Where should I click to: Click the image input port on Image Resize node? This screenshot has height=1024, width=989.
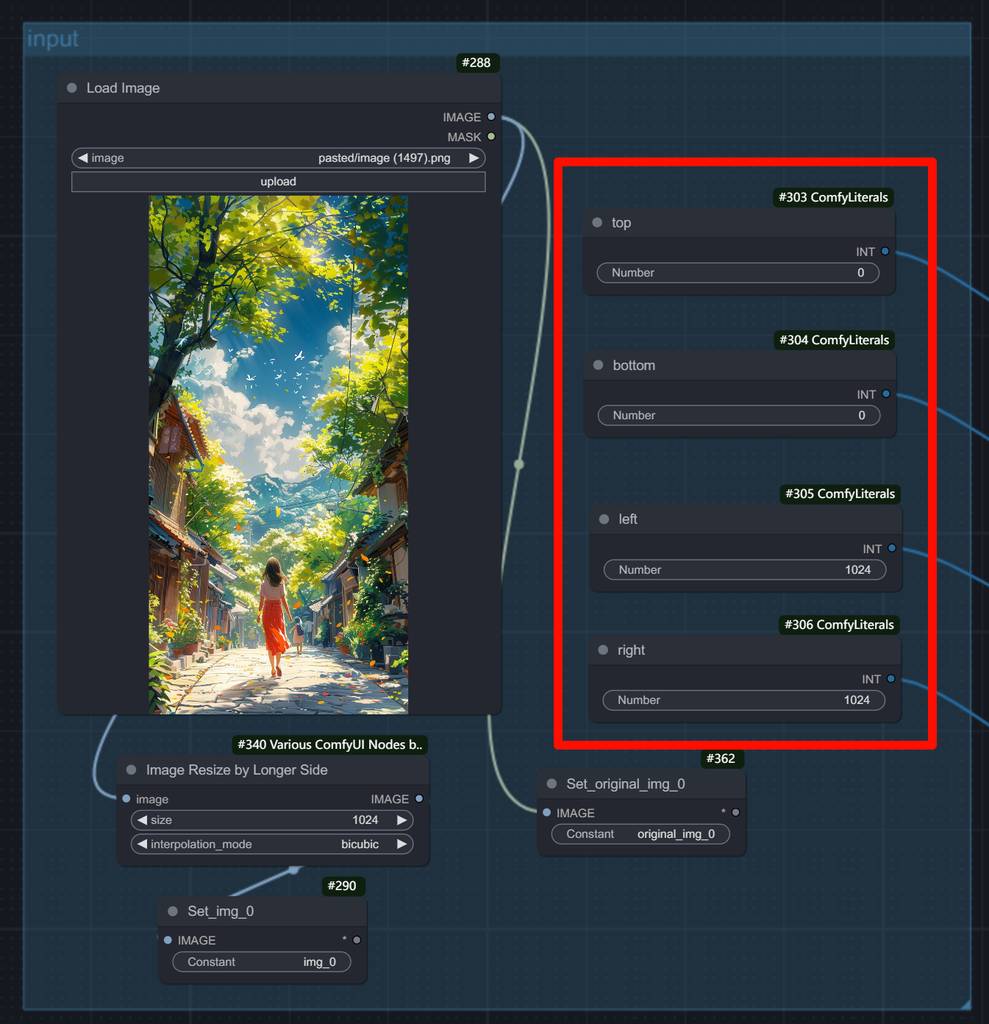126,799
